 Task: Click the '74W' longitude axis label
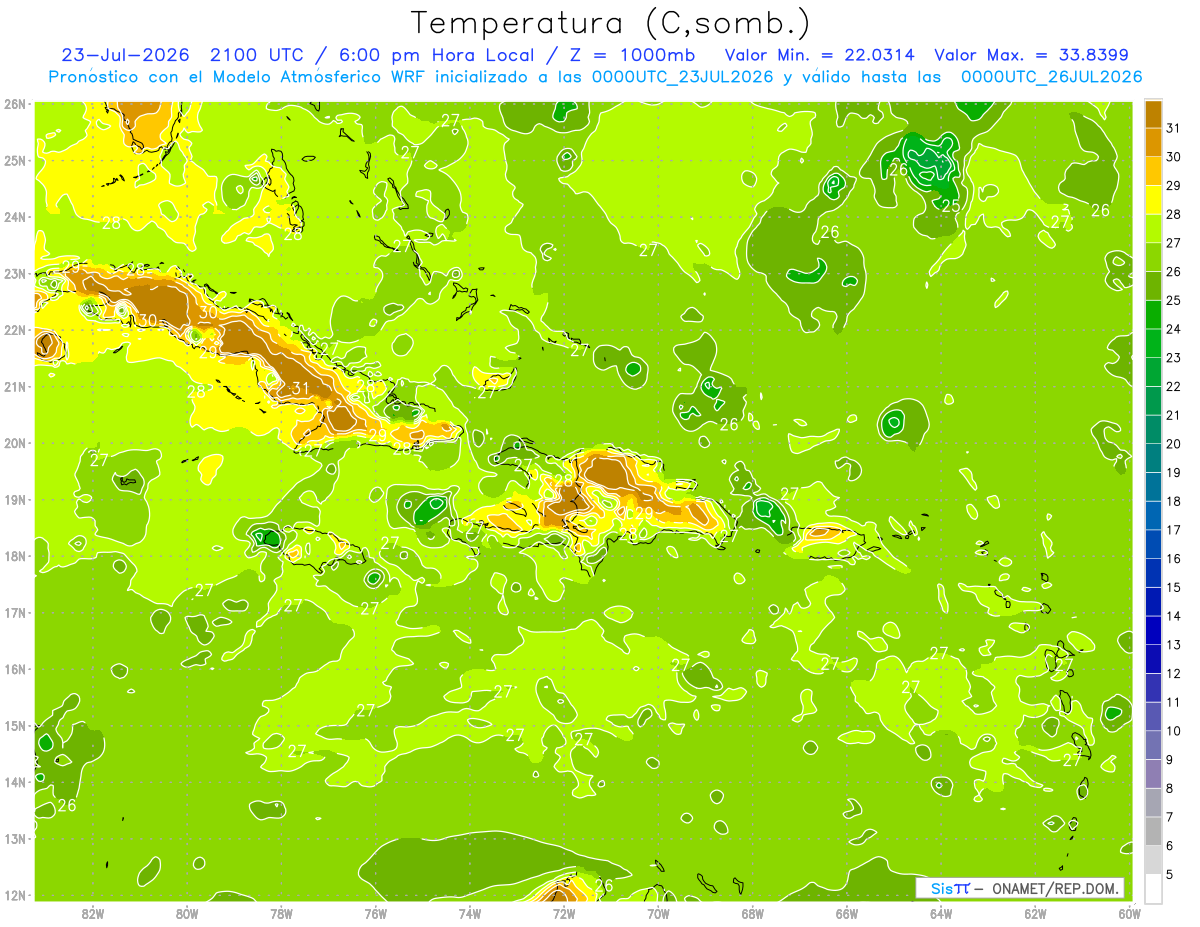(x=470, y=912)
